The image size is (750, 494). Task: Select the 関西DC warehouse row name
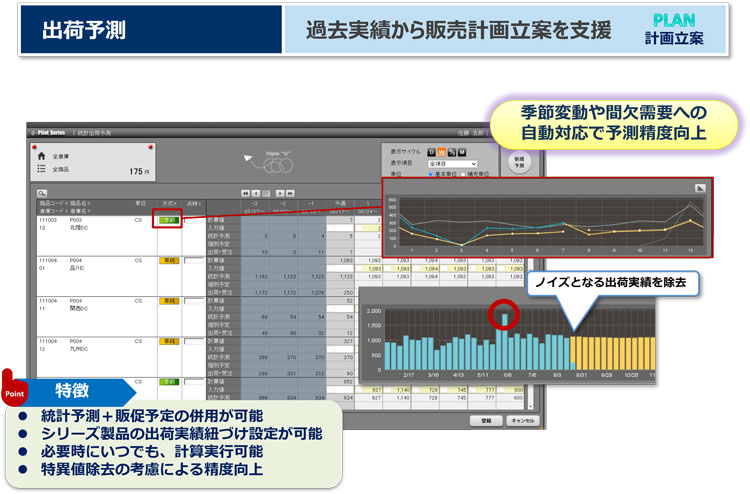tap(79, 309)
